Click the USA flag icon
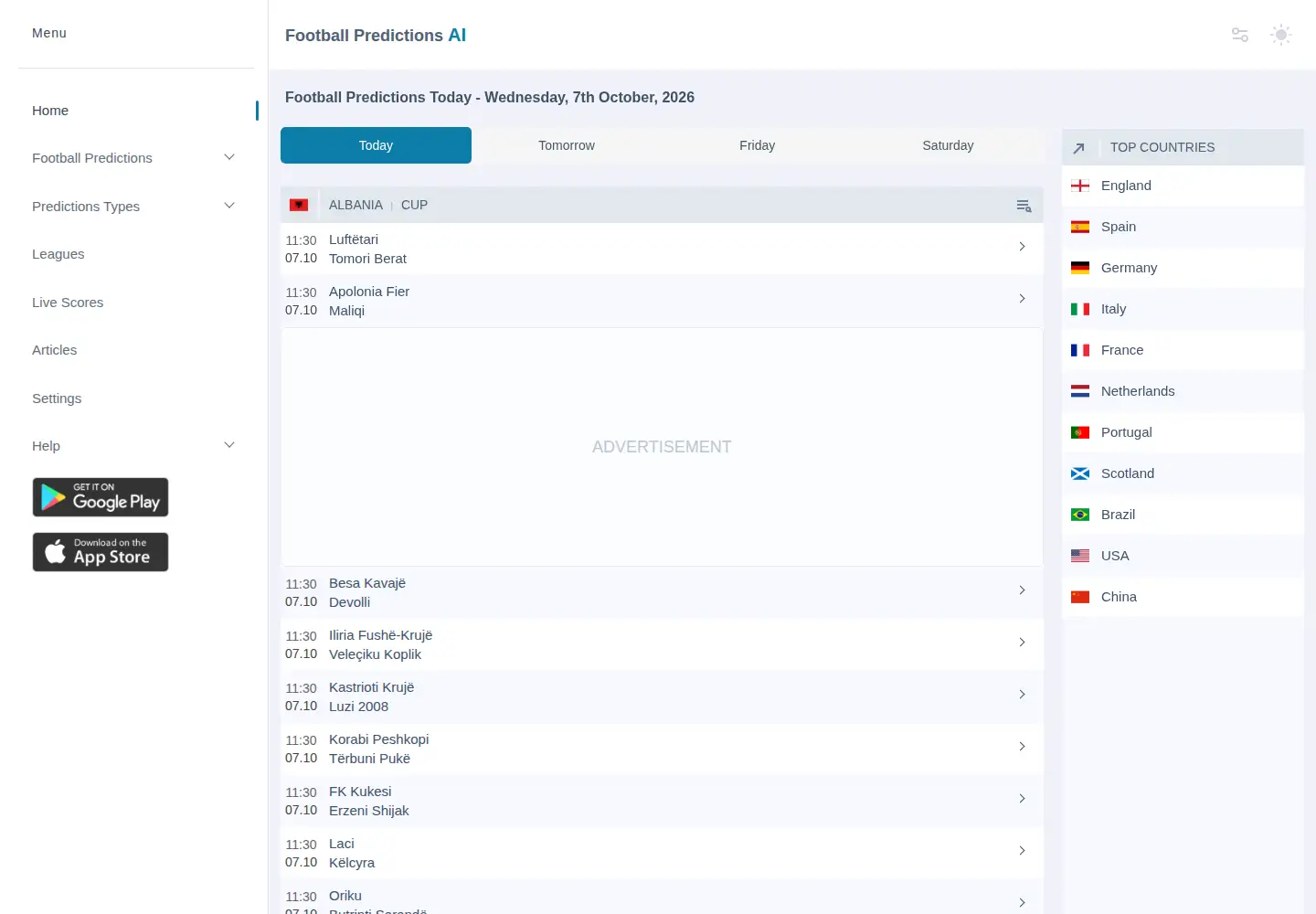The width and height of the screenshot is (1316, 914). pyautogui.click(x=1080, y=556)
